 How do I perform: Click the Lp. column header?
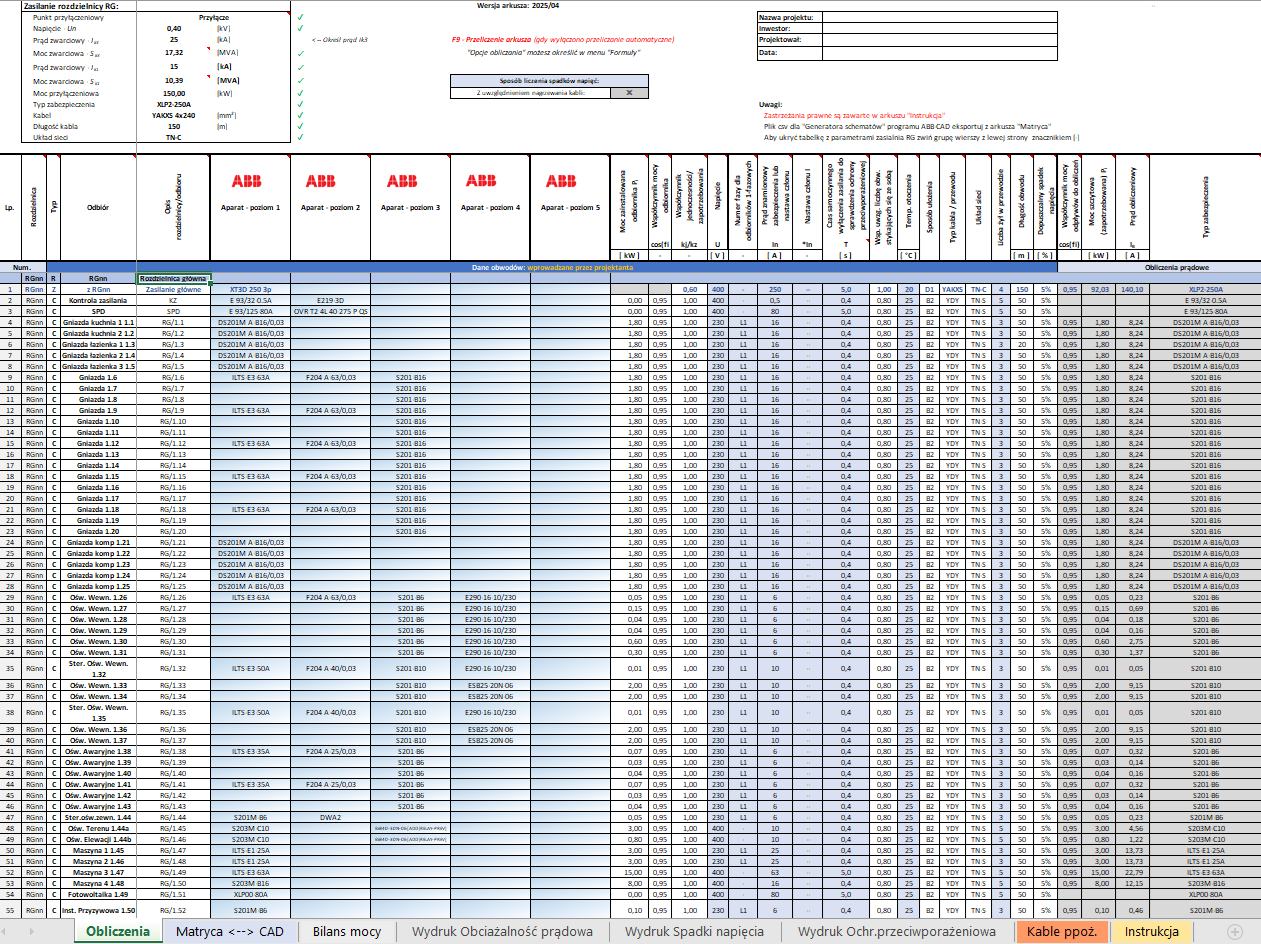[10, 207]
